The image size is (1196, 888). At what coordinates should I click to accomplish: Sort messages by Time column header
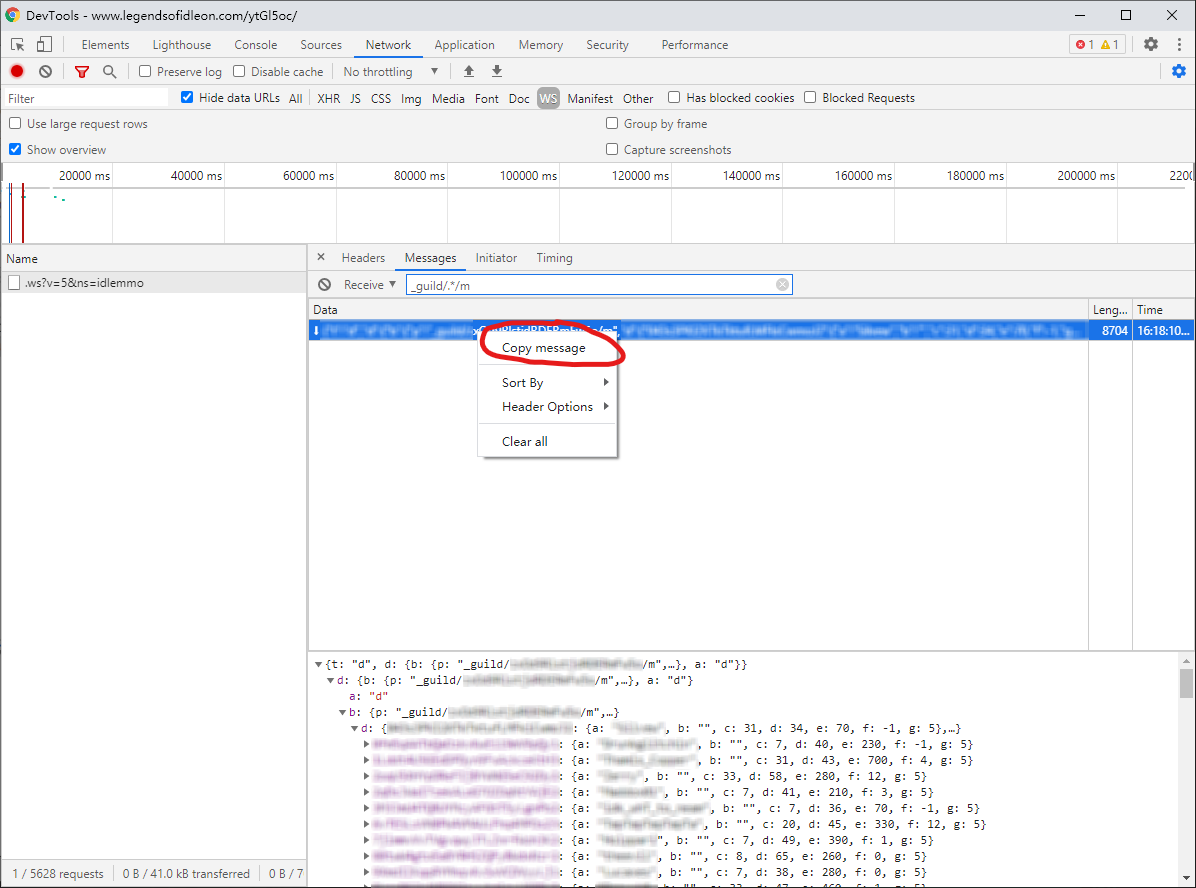[x=1163, y=310]
